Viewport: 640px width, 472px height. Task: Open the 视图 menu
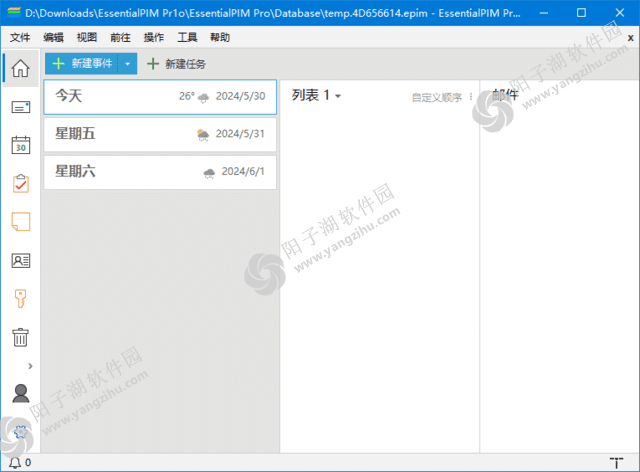click(x=87, y=38)
